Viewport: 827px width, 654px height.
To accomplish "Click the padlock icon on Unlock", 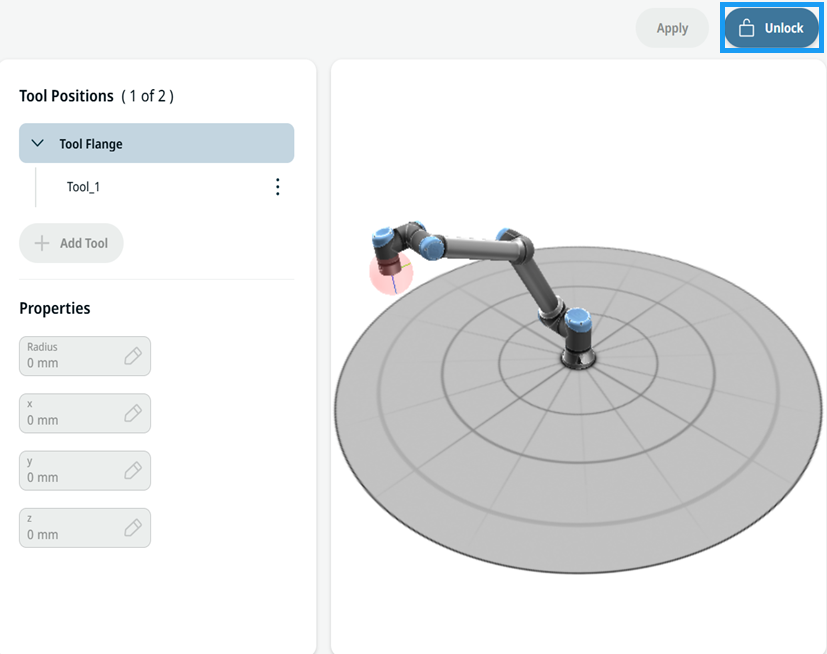I will (x=746, y=28).
